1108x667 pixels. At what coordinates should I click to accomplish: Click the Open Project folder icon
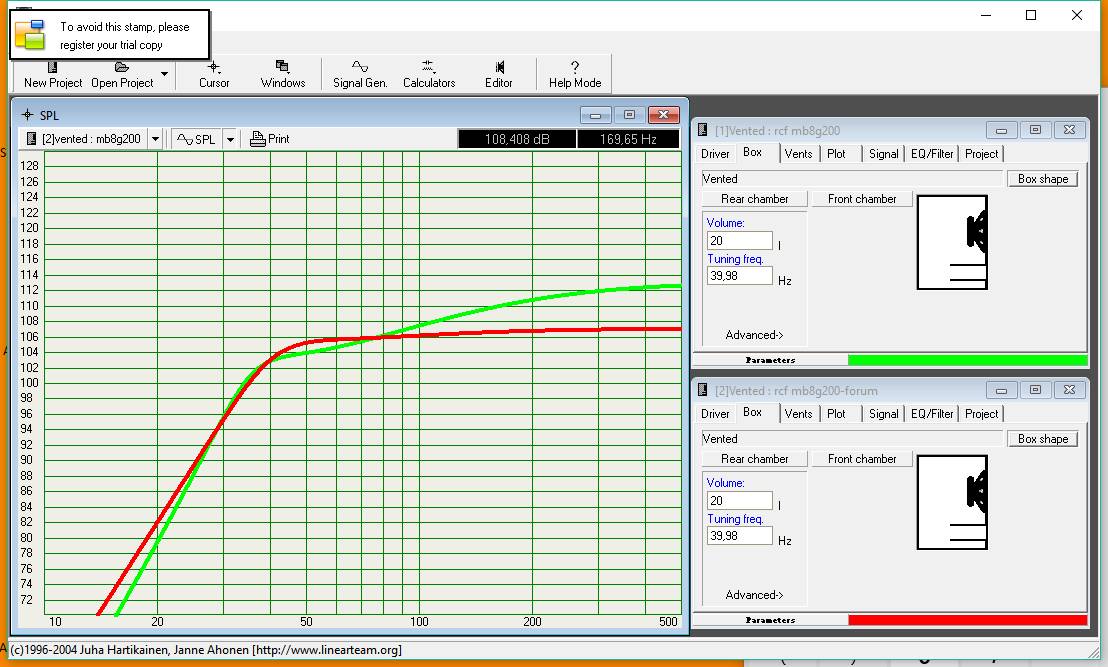122,68
